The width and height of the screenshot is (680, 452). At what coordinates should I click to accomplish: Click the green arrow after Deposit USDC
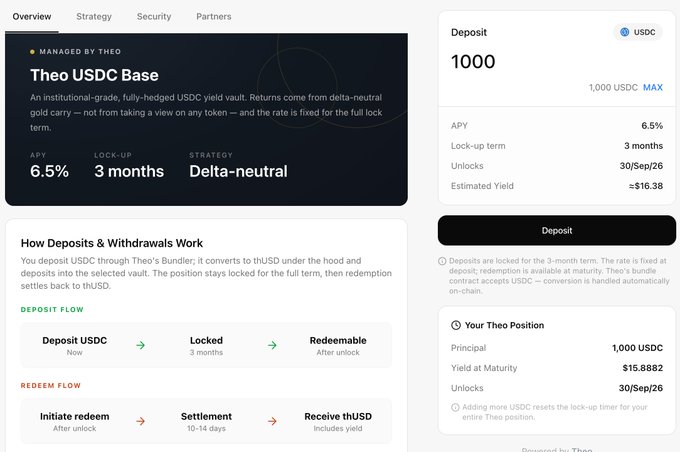tap(141, 345)
